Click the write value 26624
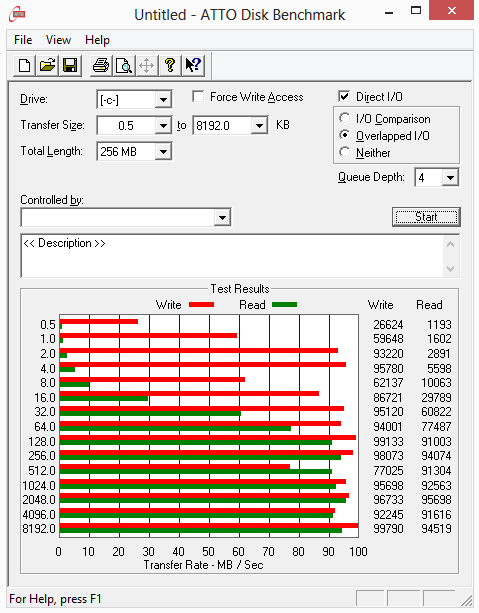 point(388,324)
